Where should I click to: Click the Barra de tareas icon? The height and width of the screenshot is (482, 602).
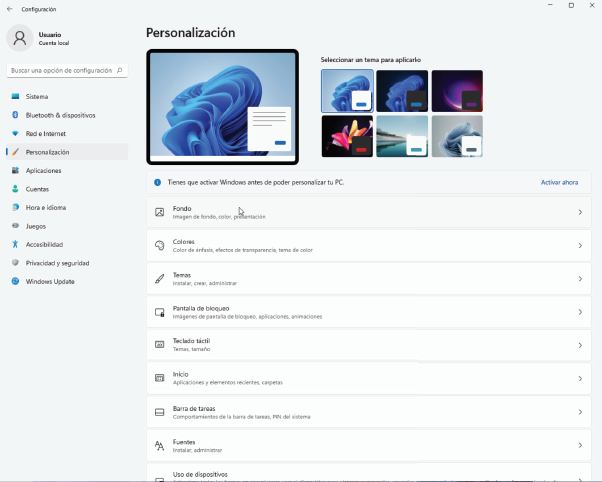[x=159, y=412]
